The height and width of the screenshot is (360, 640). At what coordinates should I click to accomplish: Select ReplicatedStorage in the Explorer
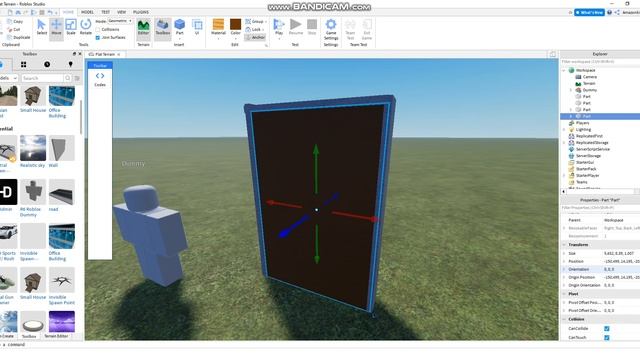(592, 142)
